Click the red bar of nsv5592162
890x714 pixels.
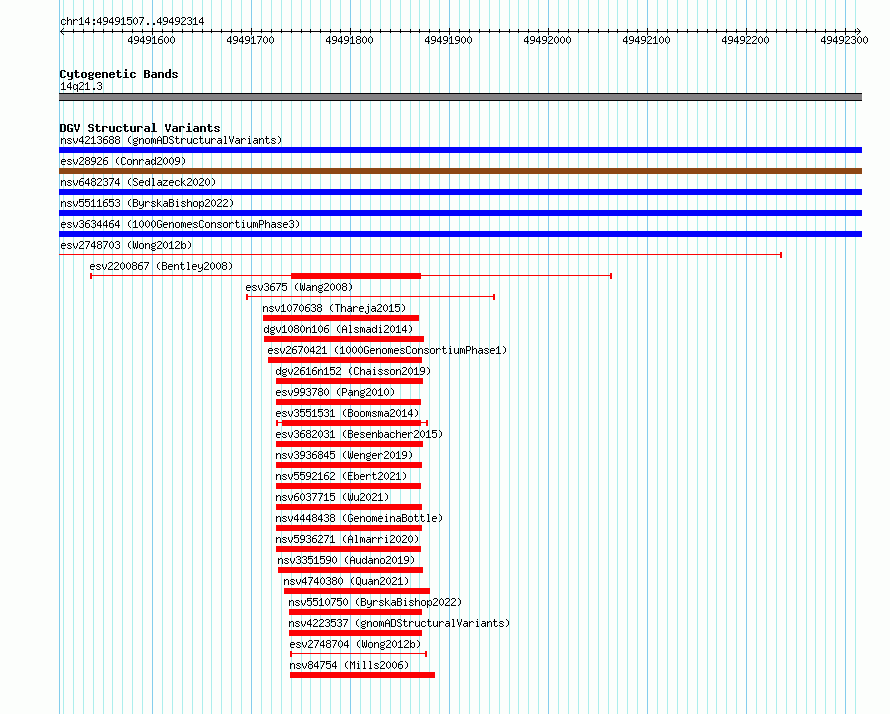click(349, 486)
